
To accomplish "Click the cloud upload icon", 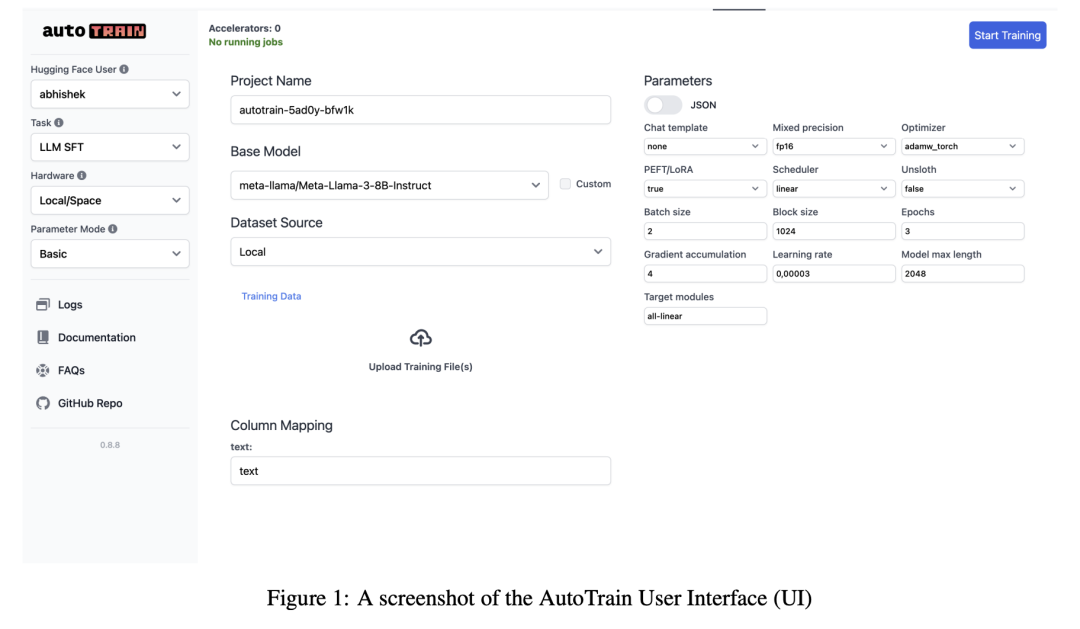I will pos(421,338).
